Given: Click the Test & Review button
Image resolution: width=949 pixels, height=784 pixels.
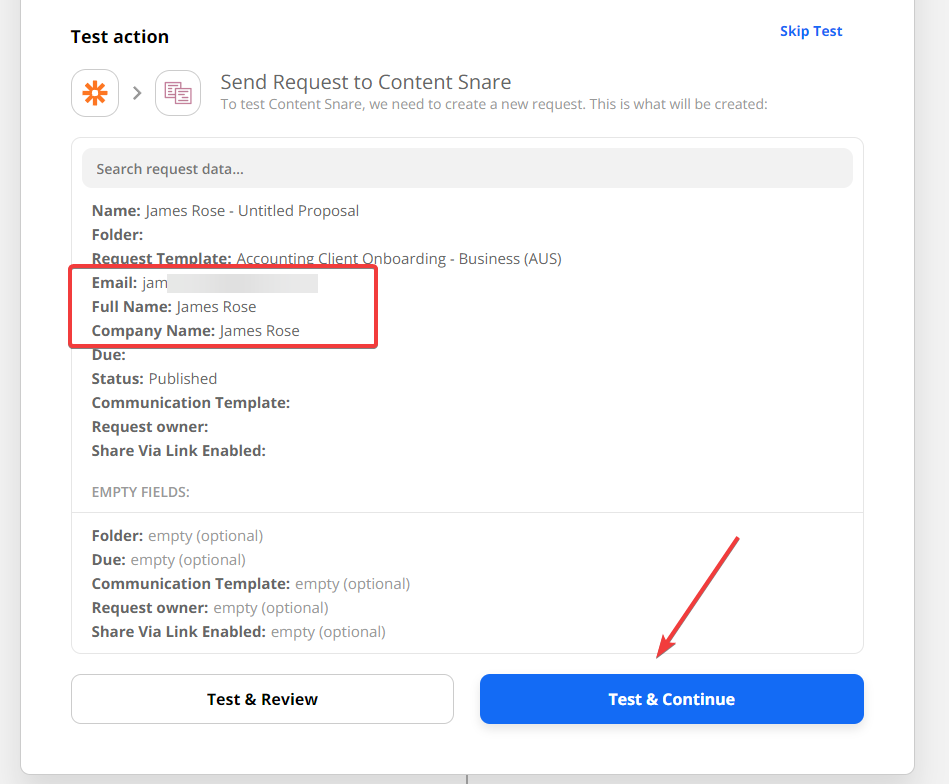Looking at the screenshot, I should [x=262, y=699].
